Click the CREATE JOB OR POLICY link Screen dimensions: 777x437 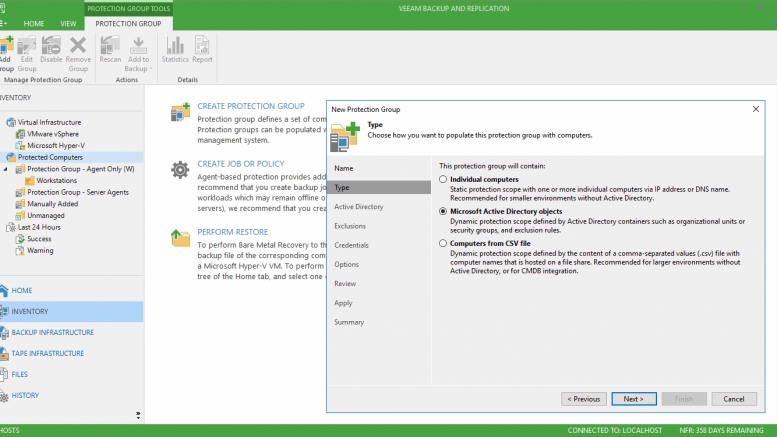click(x=241, y=164)
